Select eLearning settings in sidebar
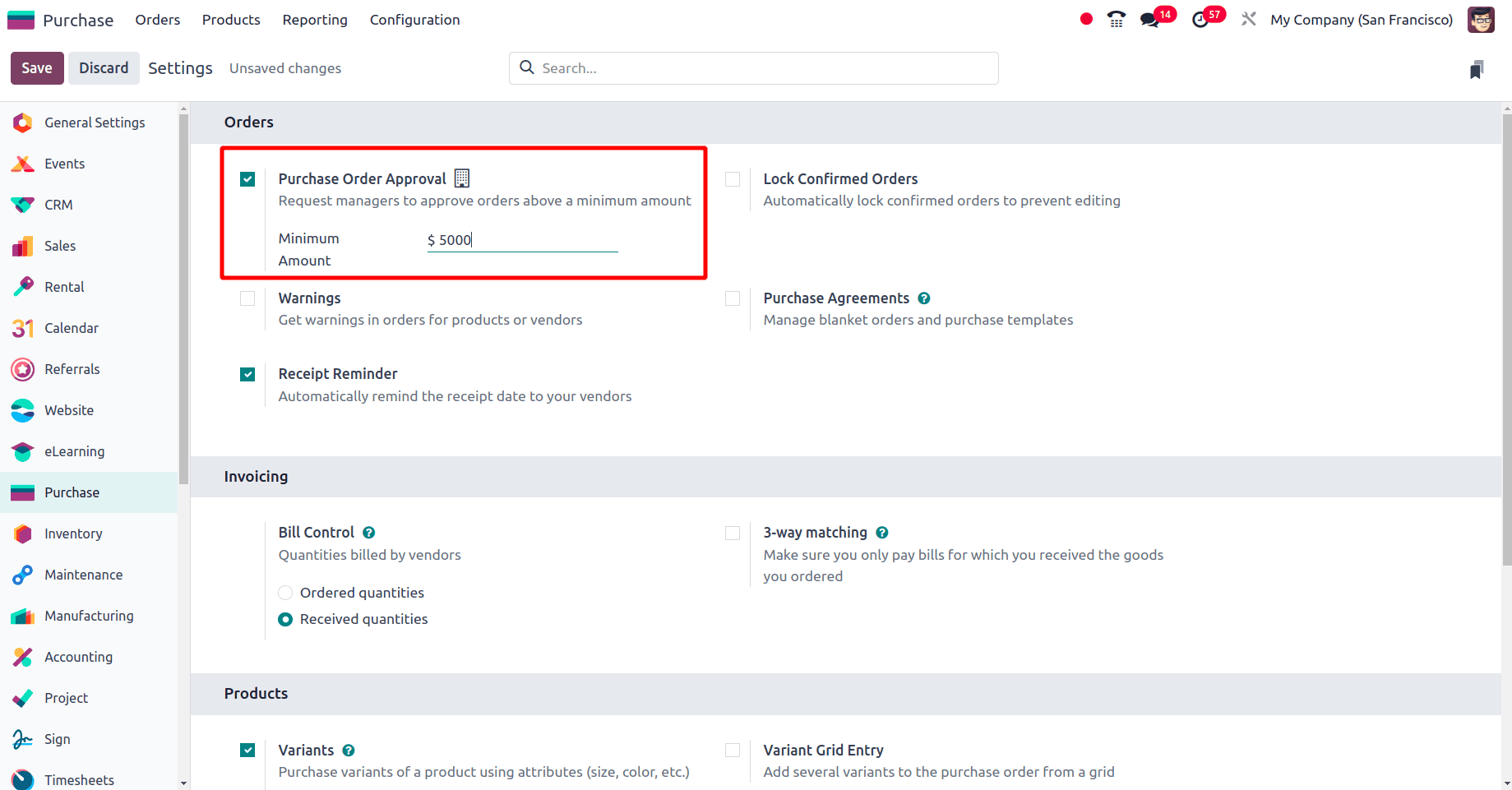Screen dimensions: 1512x790 pyautogui.click(x=89, y=451)
